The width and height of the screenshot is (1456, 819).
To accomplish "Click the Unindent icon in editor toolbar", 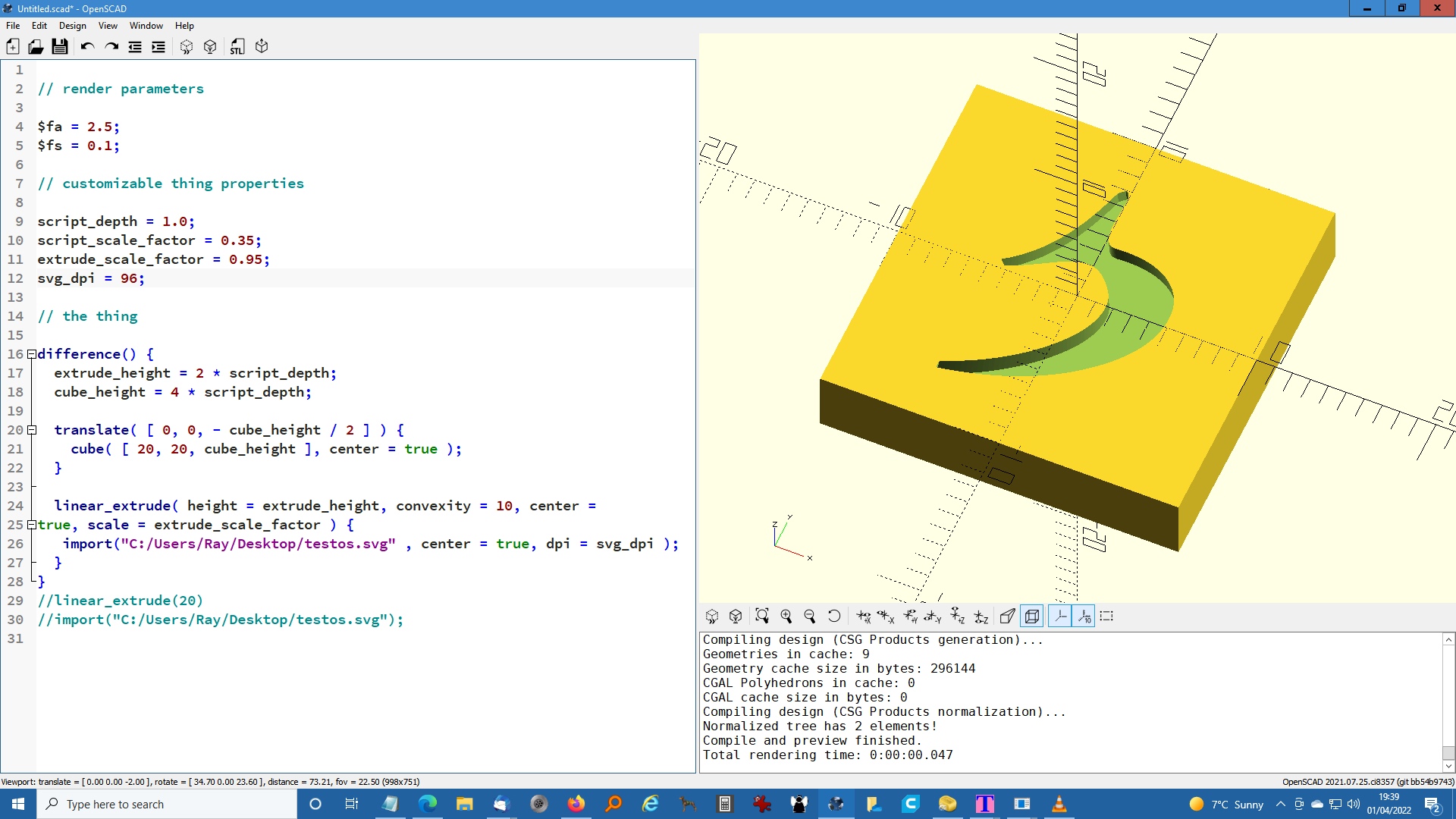I will coord(135,47).
